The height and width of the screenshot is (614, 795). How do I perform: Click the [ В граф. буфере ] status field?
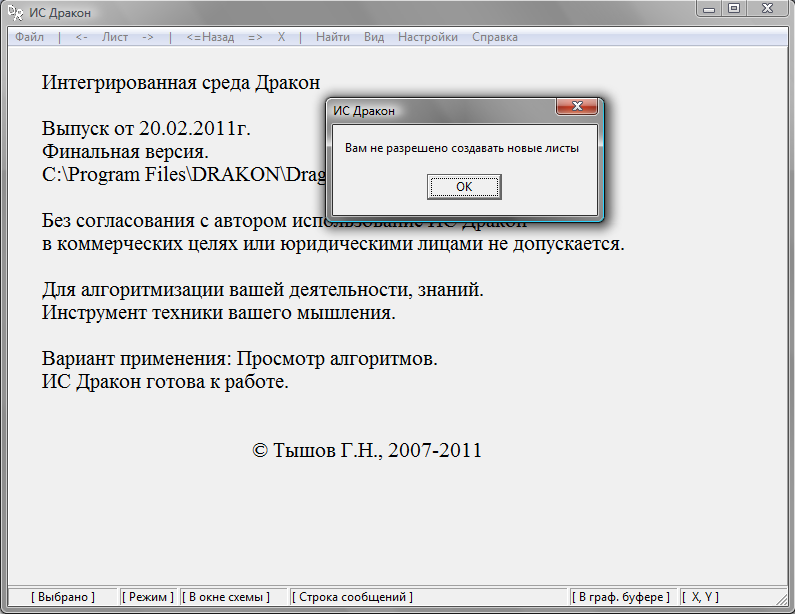[x=621, y=597]
